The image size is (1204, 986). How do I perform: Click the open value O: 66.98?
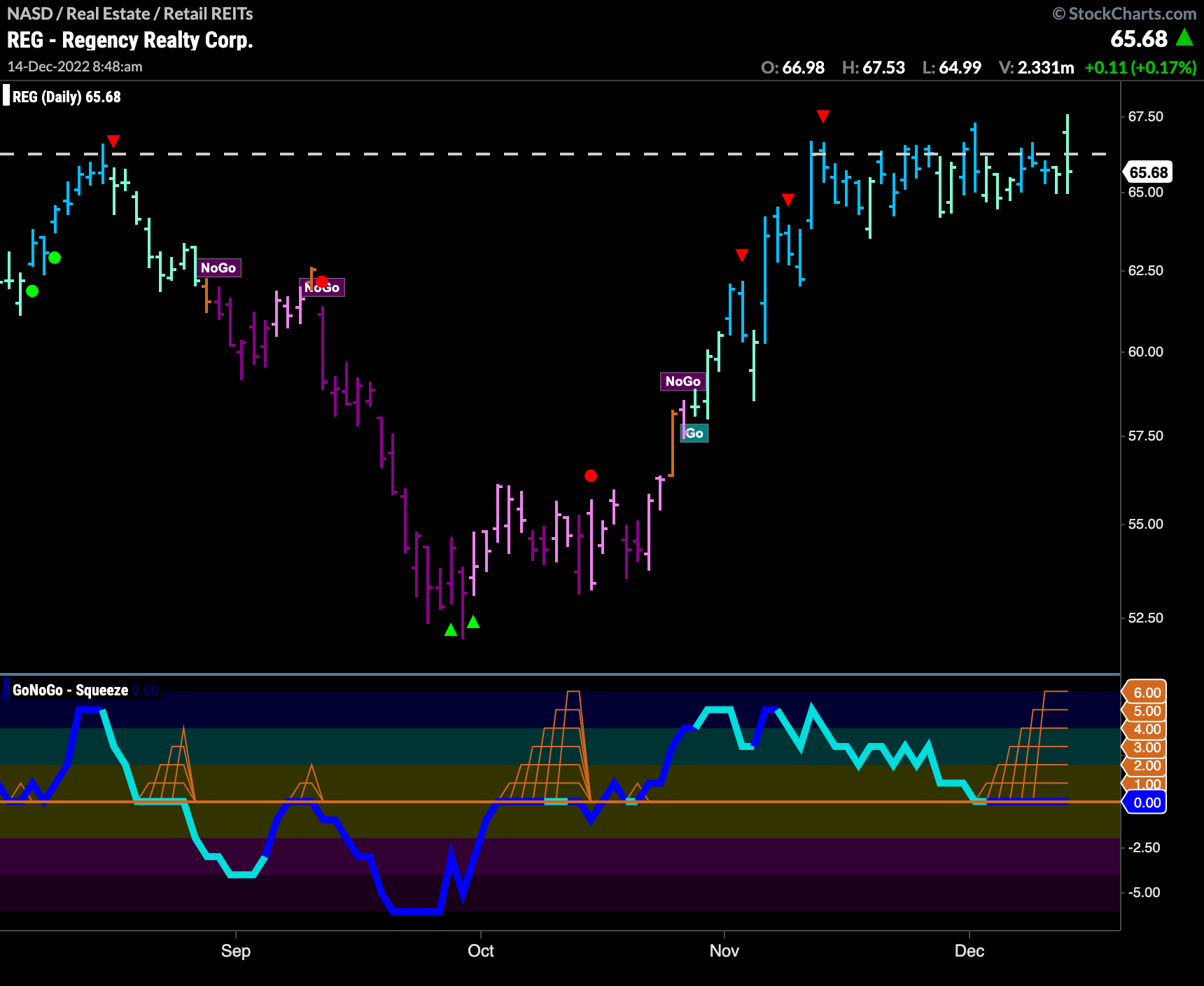coord(792,67)
